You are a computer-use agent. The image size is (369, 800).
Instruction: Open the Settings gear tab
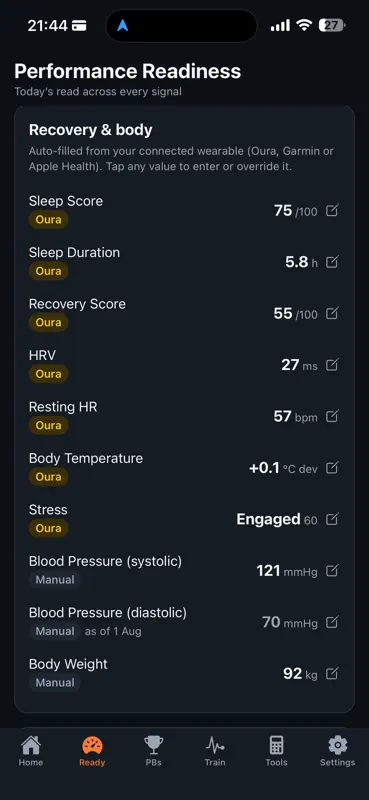337,751
